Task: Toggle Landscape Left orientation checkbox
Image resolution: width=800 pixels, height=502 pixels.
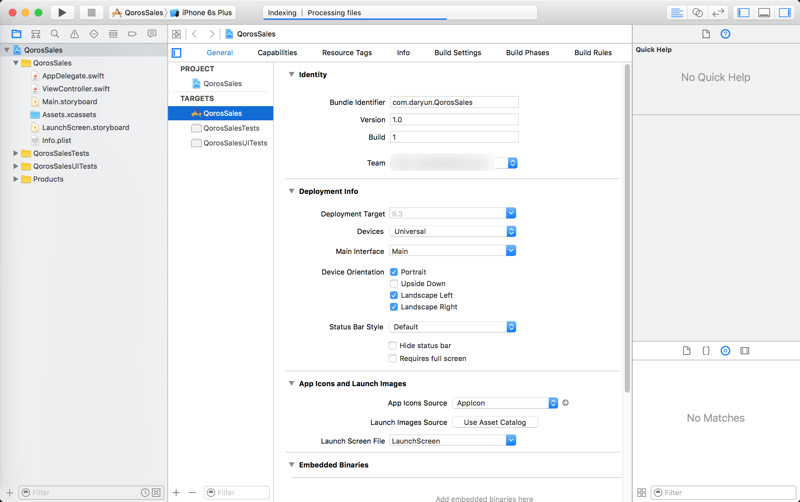Action: (394, 295)
